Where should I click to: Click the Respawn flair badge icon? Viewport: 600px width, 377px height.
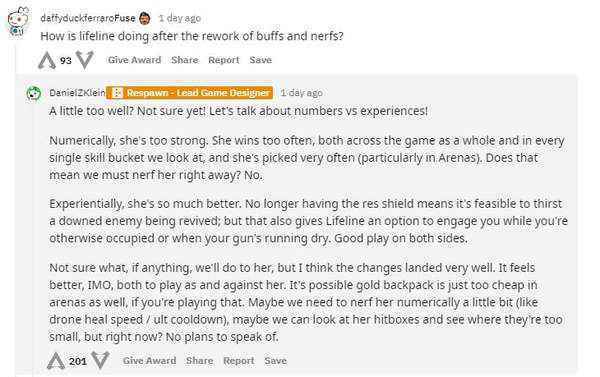(117, 93)
